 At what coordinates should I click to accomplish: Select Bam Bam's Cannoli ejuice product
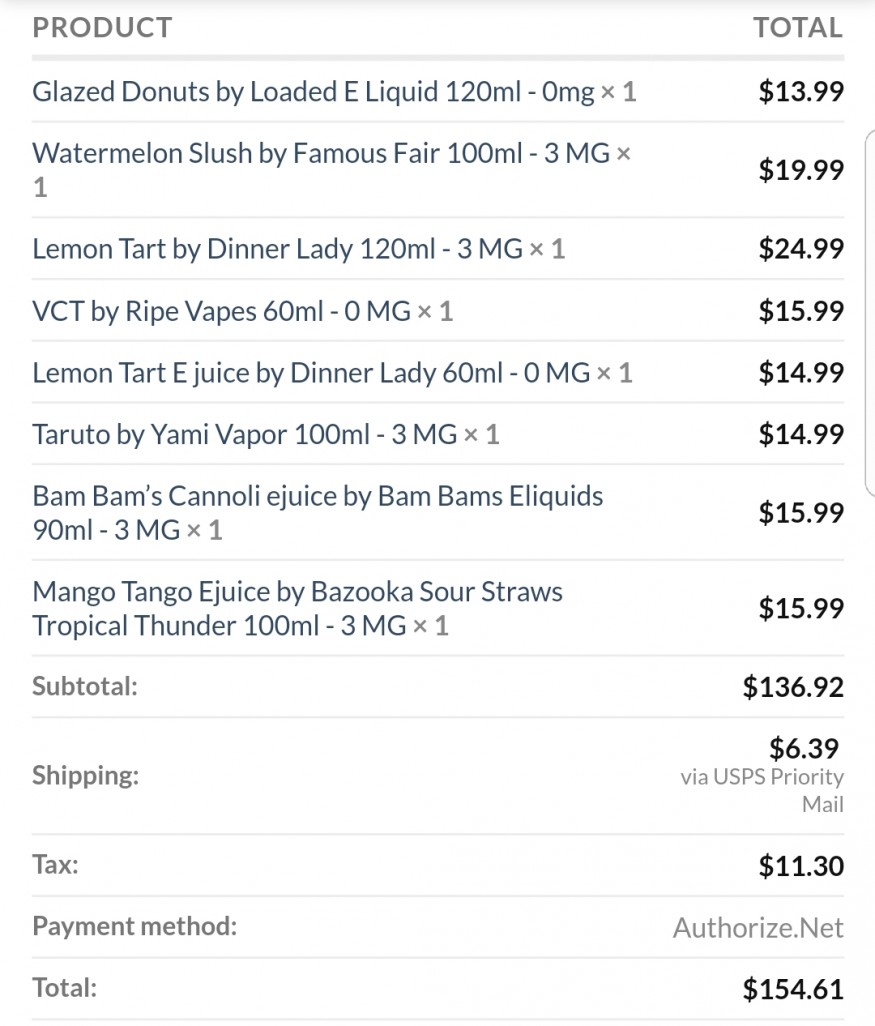point(317,496)
